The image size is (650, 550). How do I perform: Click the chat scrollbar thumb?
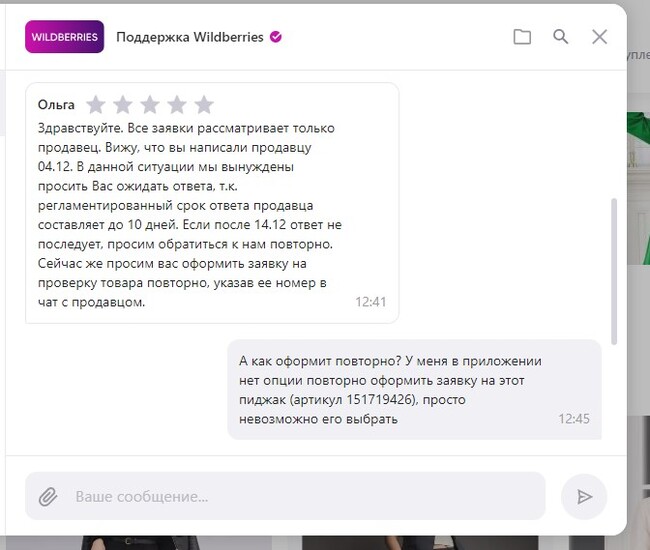614,271
